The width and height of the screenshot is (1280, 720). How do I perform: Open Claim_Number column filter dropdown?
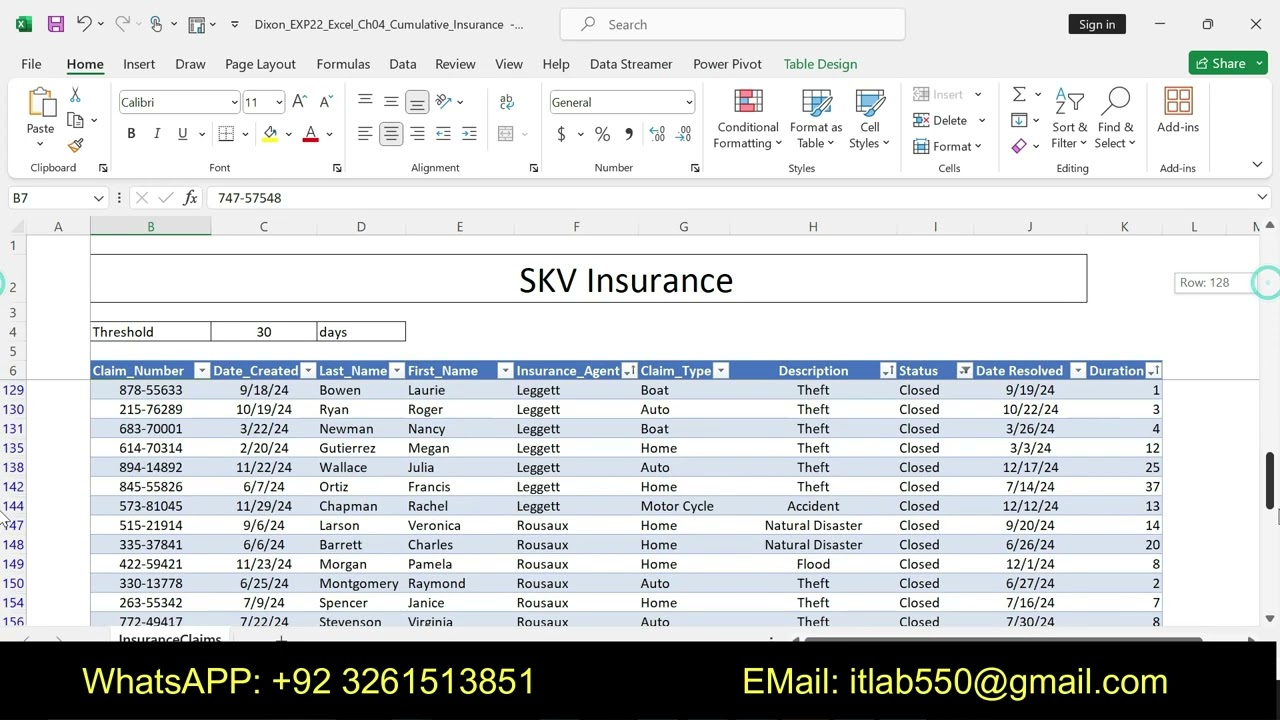click(x=201, y=371)
